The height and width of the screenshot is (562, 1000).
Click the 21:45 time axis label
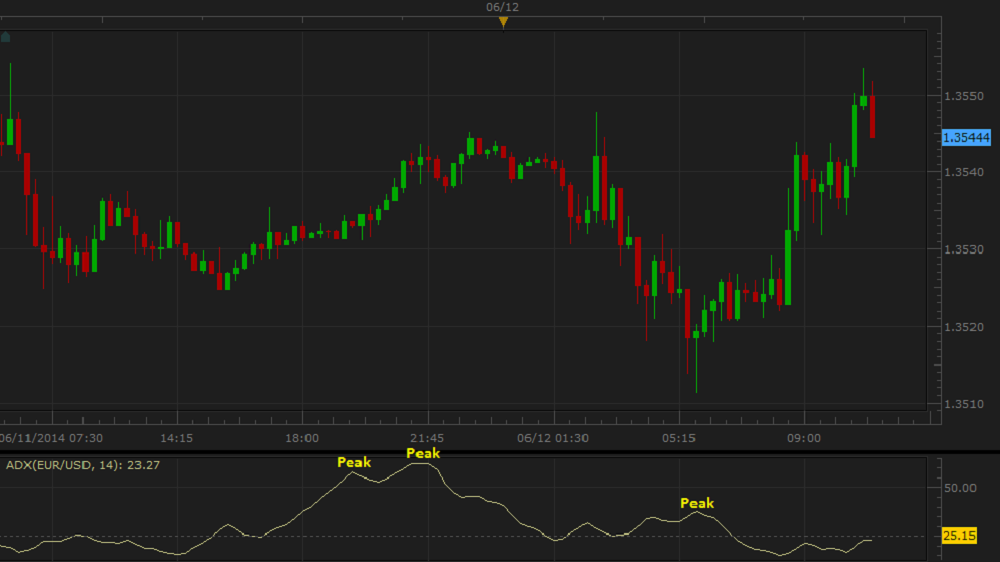pyautogui.click(x=427, y=438)
